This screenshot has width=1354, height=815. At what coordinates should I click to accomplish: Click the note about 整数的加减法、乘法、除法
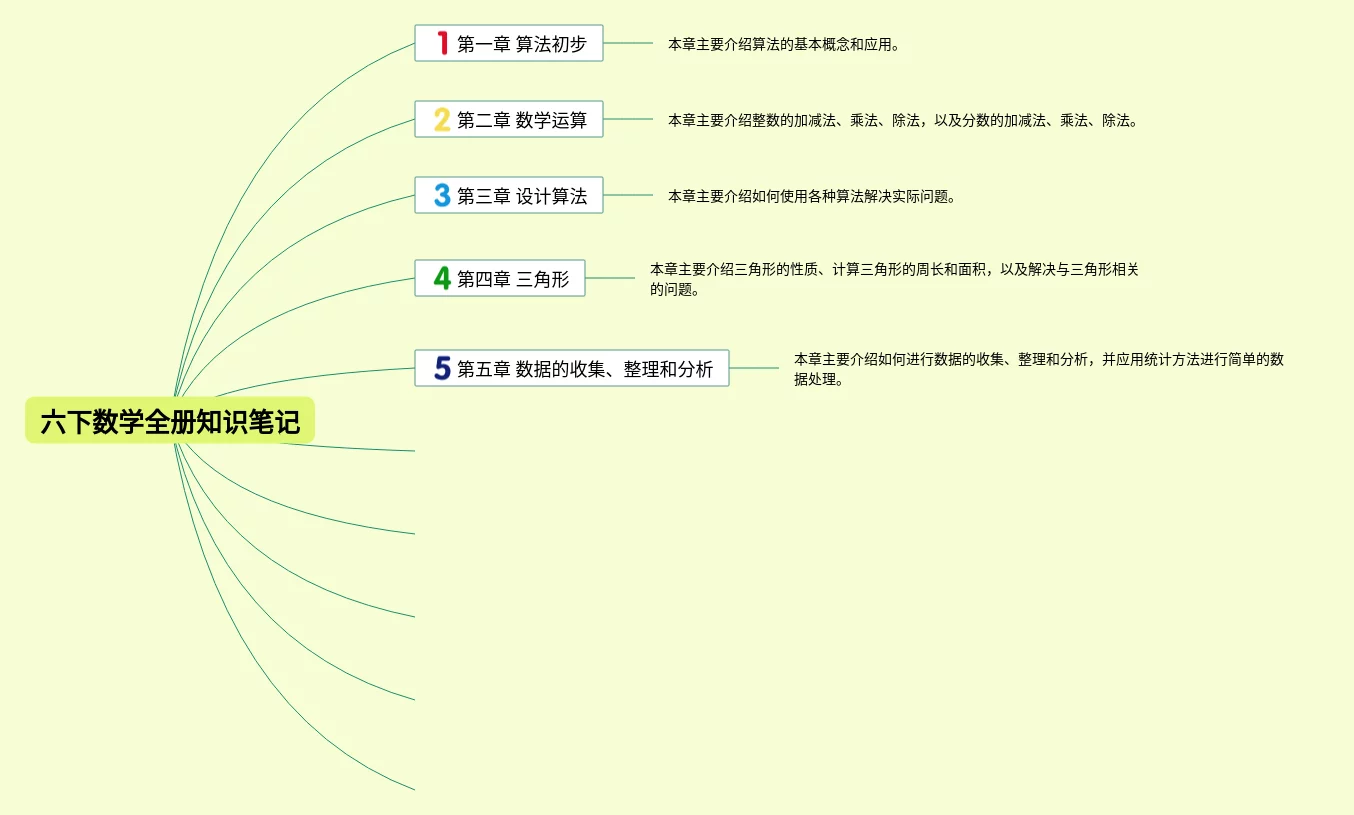pos(903,120)
